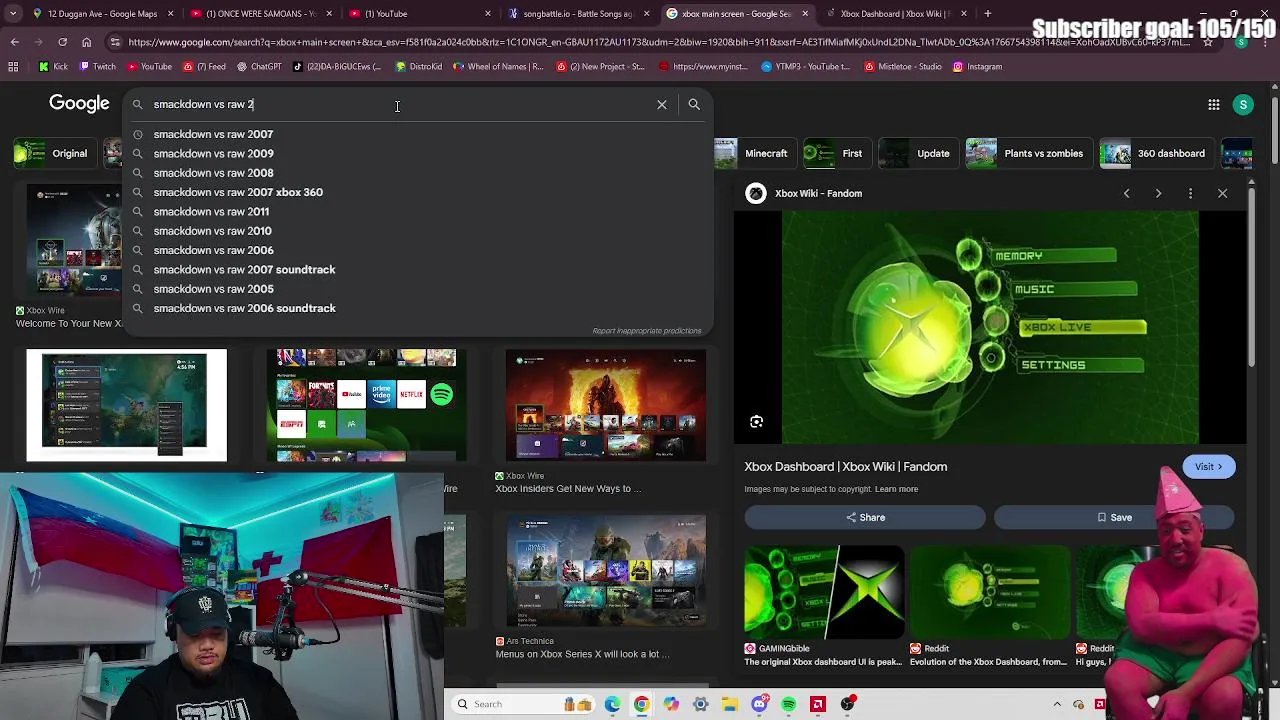Filter images by 360 dashboard chip

[1156, 153]
